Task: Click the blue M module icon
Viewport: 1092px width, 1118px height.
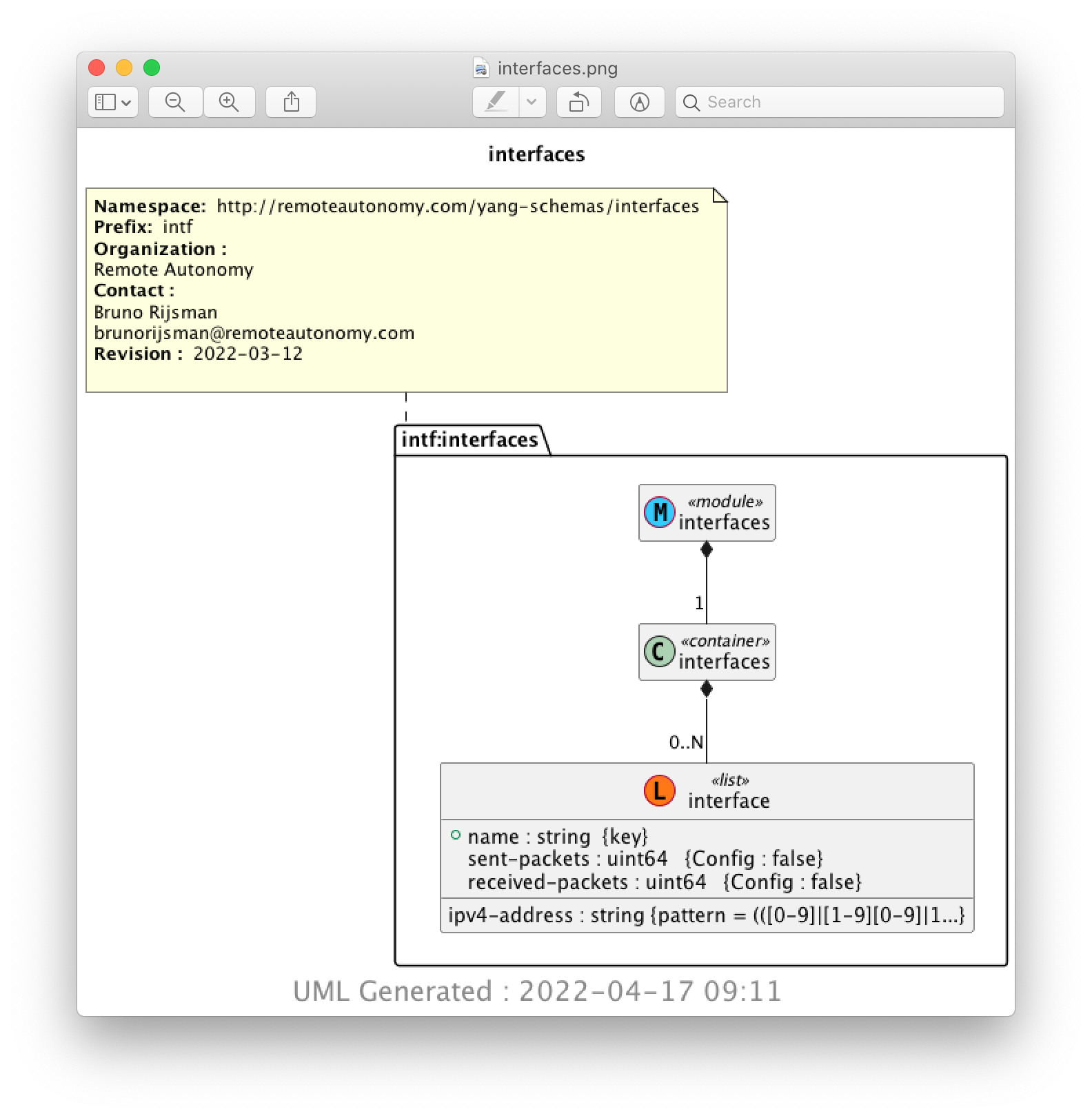Action: click(x=660, y=512)
